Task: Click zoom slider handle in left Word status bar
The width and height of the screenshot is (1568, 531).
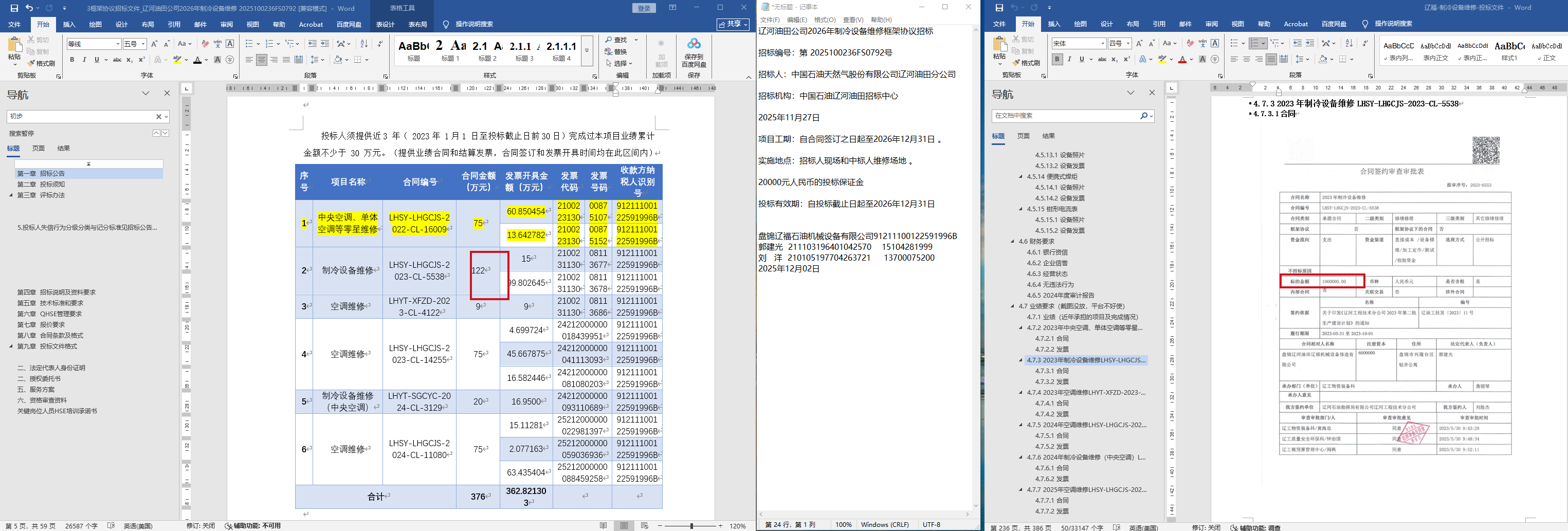Action: pyautogui.click(x=691, y=525)
